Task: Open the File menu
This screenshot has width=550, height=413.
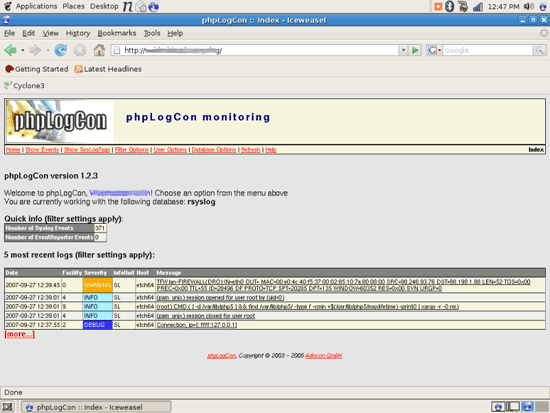Action: coord(9,33)
